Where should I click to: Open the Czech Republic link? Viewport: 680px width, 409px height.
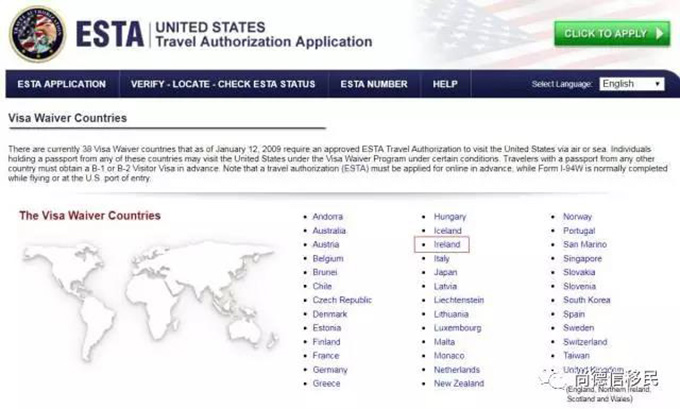point(341,300)
